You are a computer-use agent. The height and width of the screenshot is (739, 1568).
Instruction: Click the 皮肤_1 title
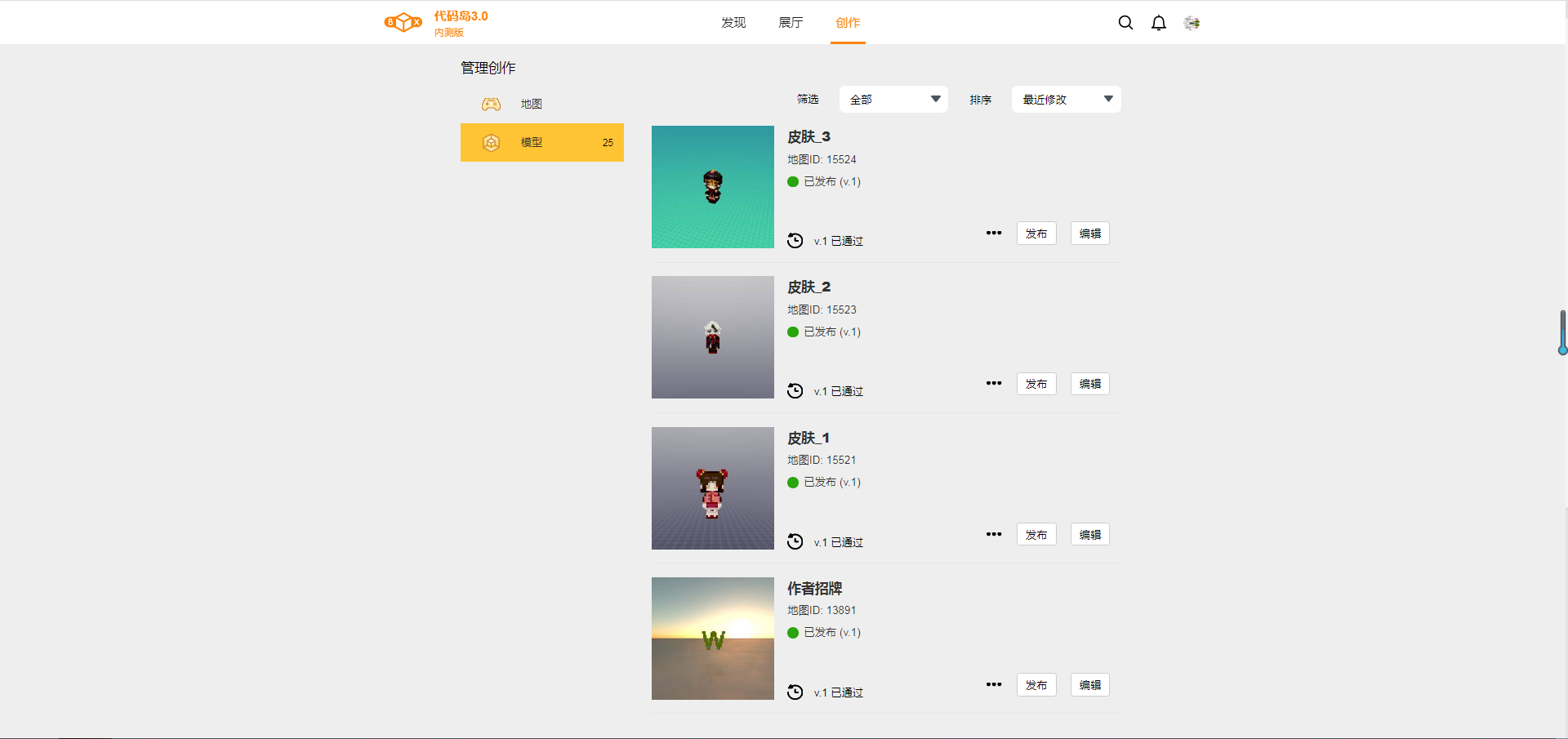(x=808, y=438)
